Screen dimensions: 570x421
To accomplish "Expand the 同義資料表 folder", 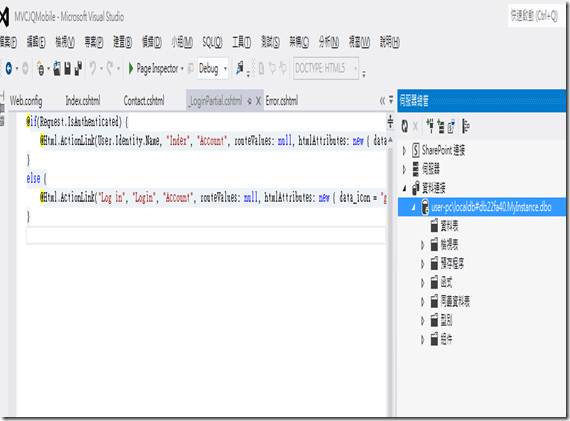I will point(422,302).
